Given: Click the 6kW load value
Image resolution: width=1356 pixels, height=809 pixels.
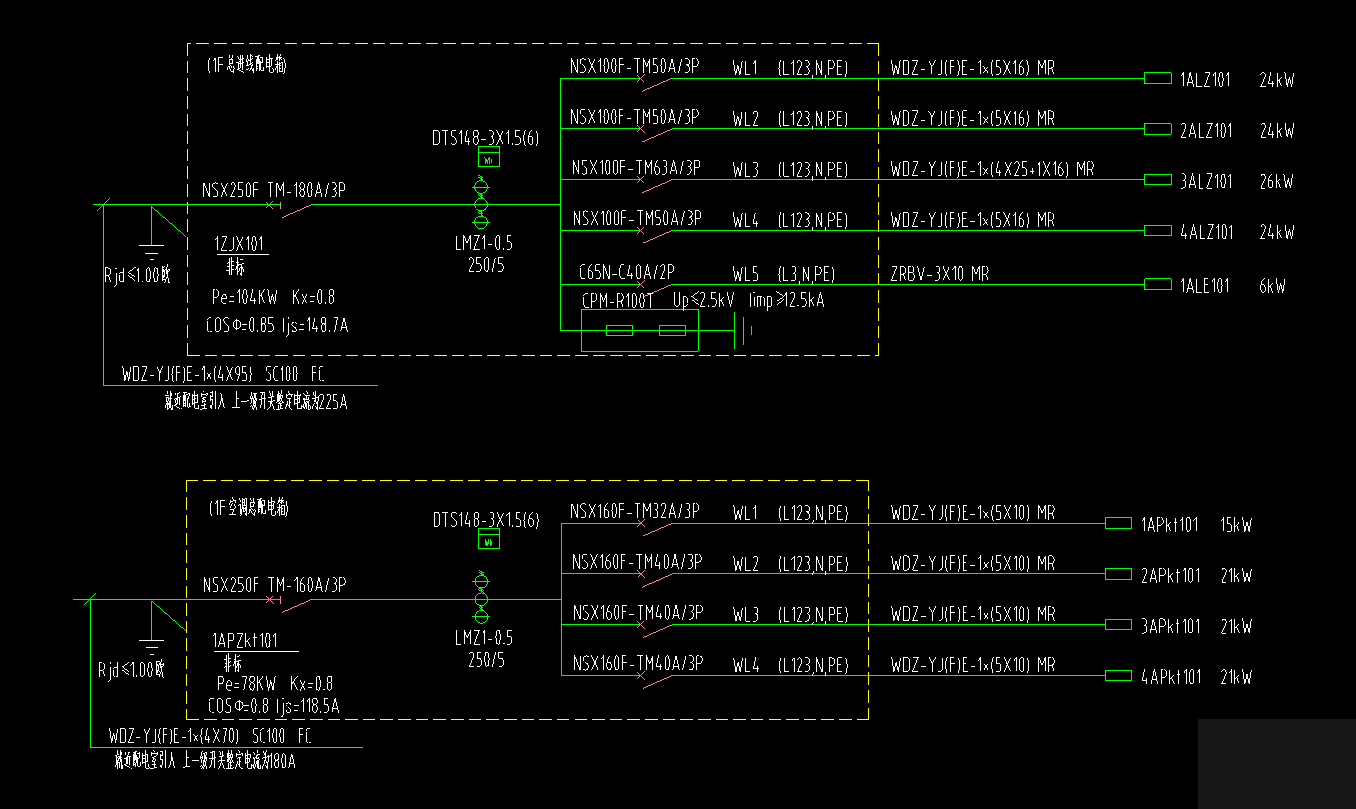Looking at the screenshot, I should [1273, 286].
